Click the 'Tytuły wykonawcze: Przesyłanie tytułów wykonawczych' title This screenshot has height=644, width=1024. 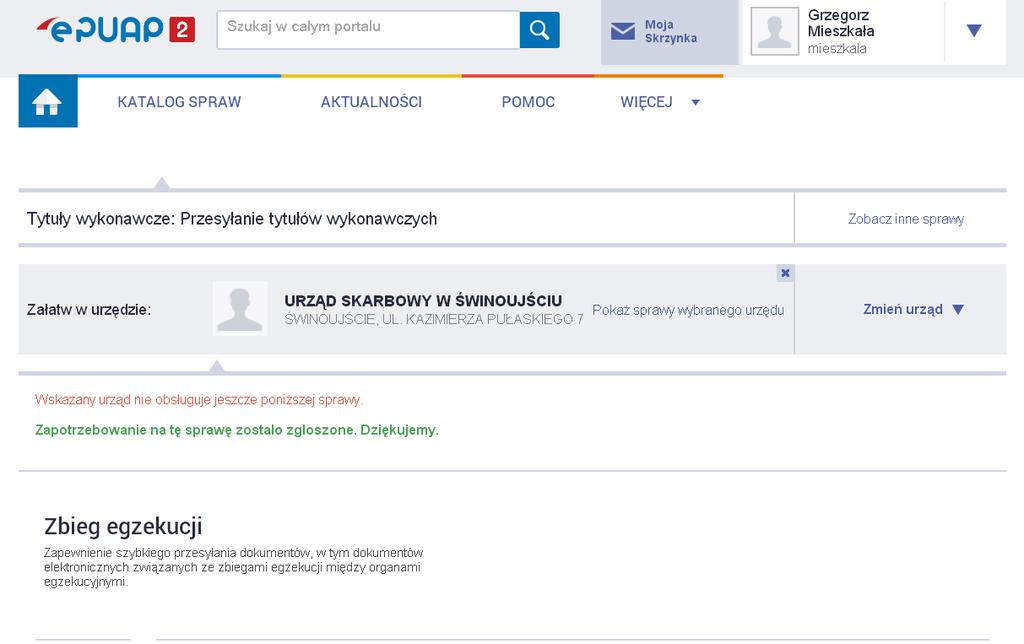coord(232,219)
